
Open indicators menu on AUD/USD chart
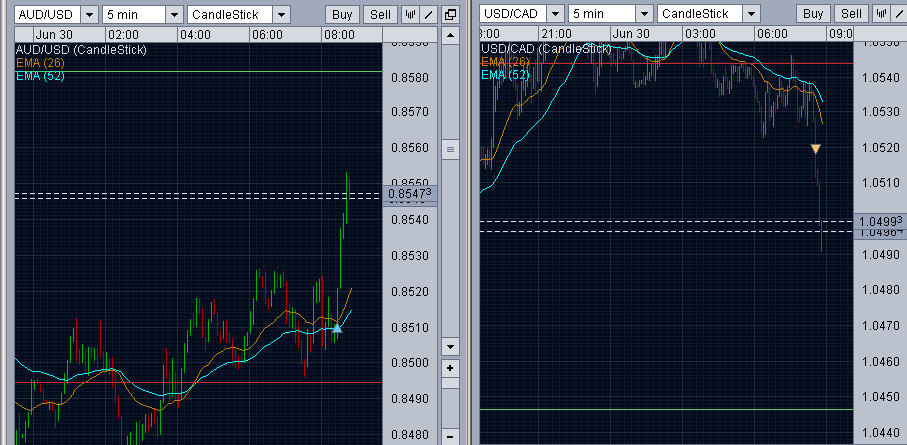point(411,14)
